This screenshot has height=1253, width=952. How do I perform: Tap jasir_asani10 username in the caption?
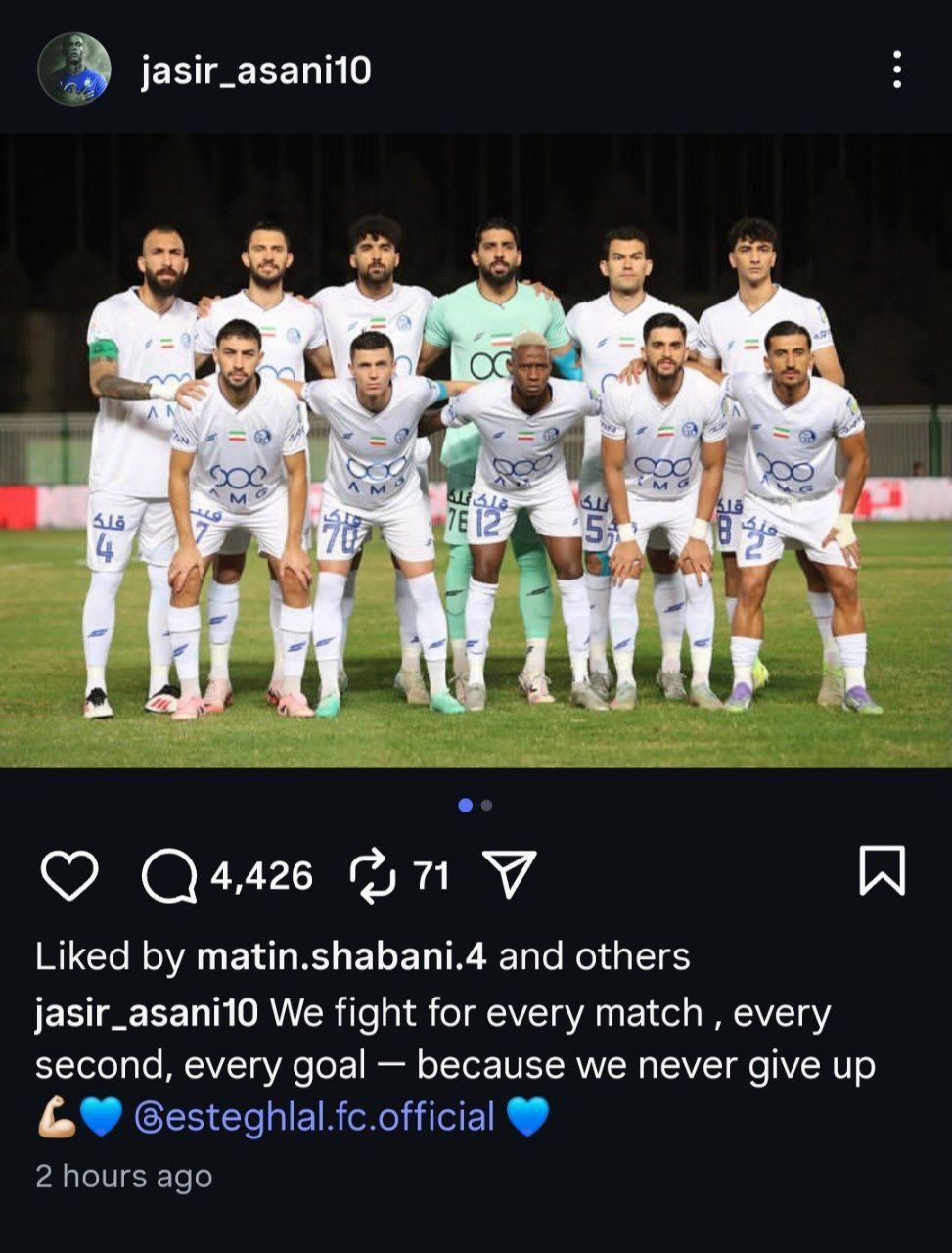[x=147, y=1012]
